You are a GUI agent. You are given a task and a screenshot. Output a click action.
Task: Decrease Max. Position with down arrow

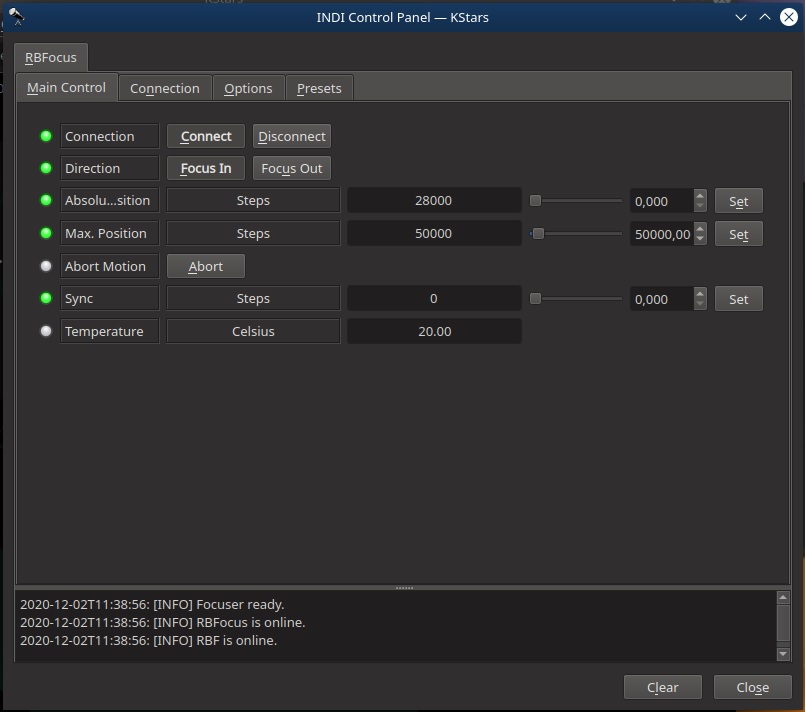pyautogui.click(x=700, y=239)
